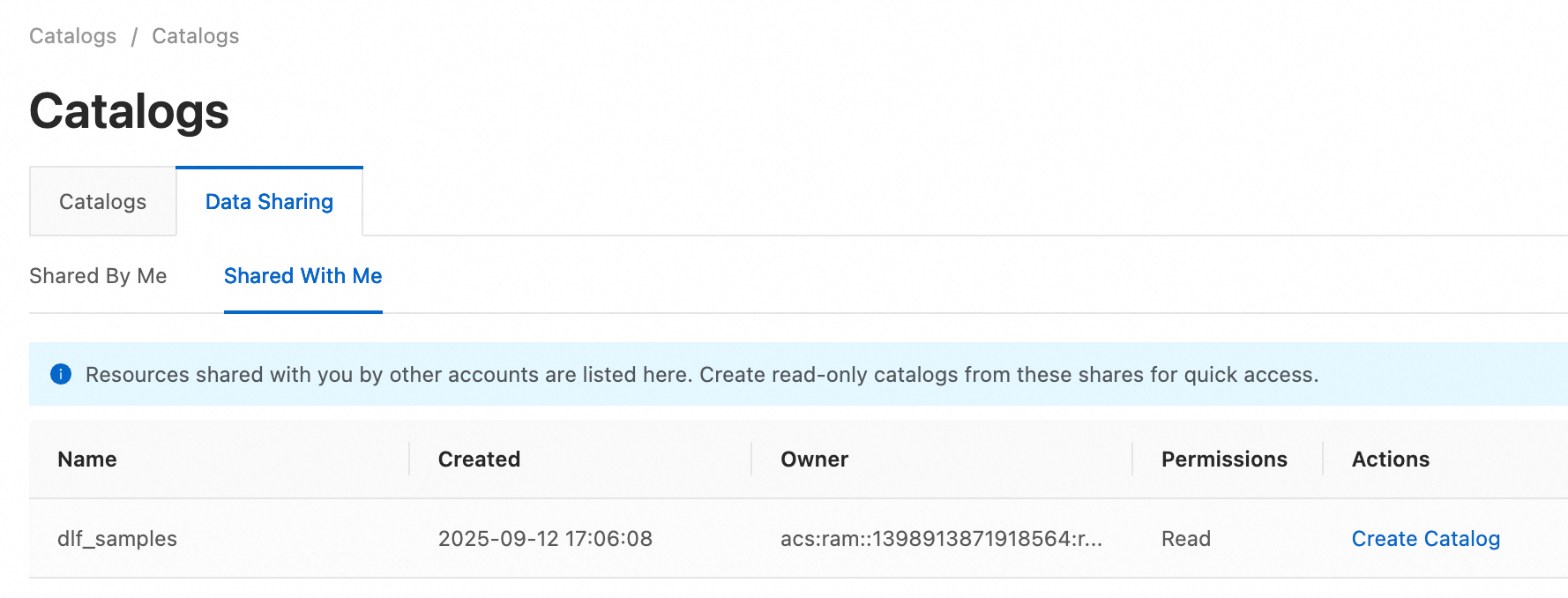The height and width of the screenshot is (598, 1568).
Task: Click the informational banner message text
Action: pyautogui.click(x=700, y=374)
